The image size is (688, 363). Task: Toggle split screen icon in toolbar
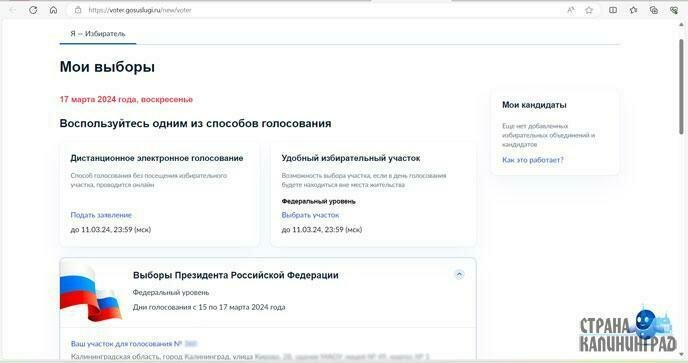[x=613, y=10]
